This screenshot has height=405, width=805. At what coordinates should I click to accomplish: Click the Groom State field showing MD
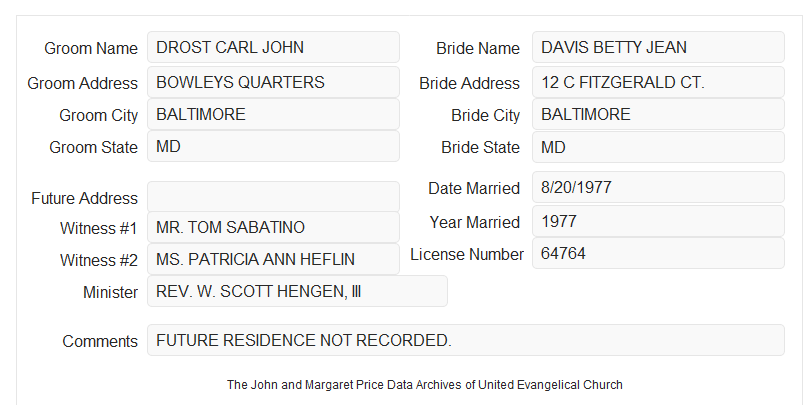[x=273, y=146]
